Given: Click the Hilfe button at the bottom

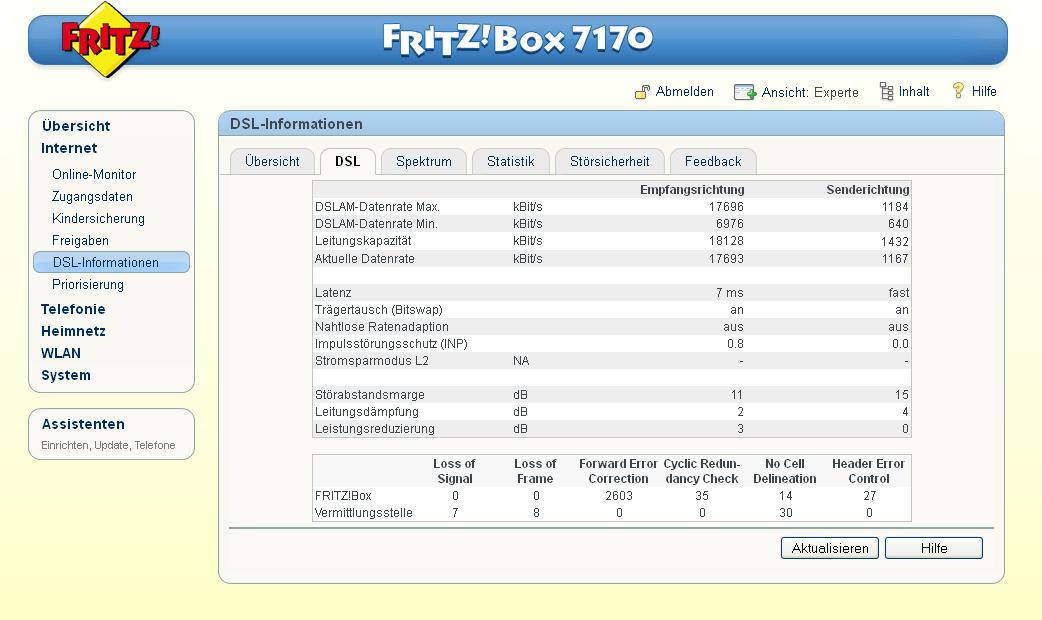Looking at the screenshot, I should [x=934, y=548].
